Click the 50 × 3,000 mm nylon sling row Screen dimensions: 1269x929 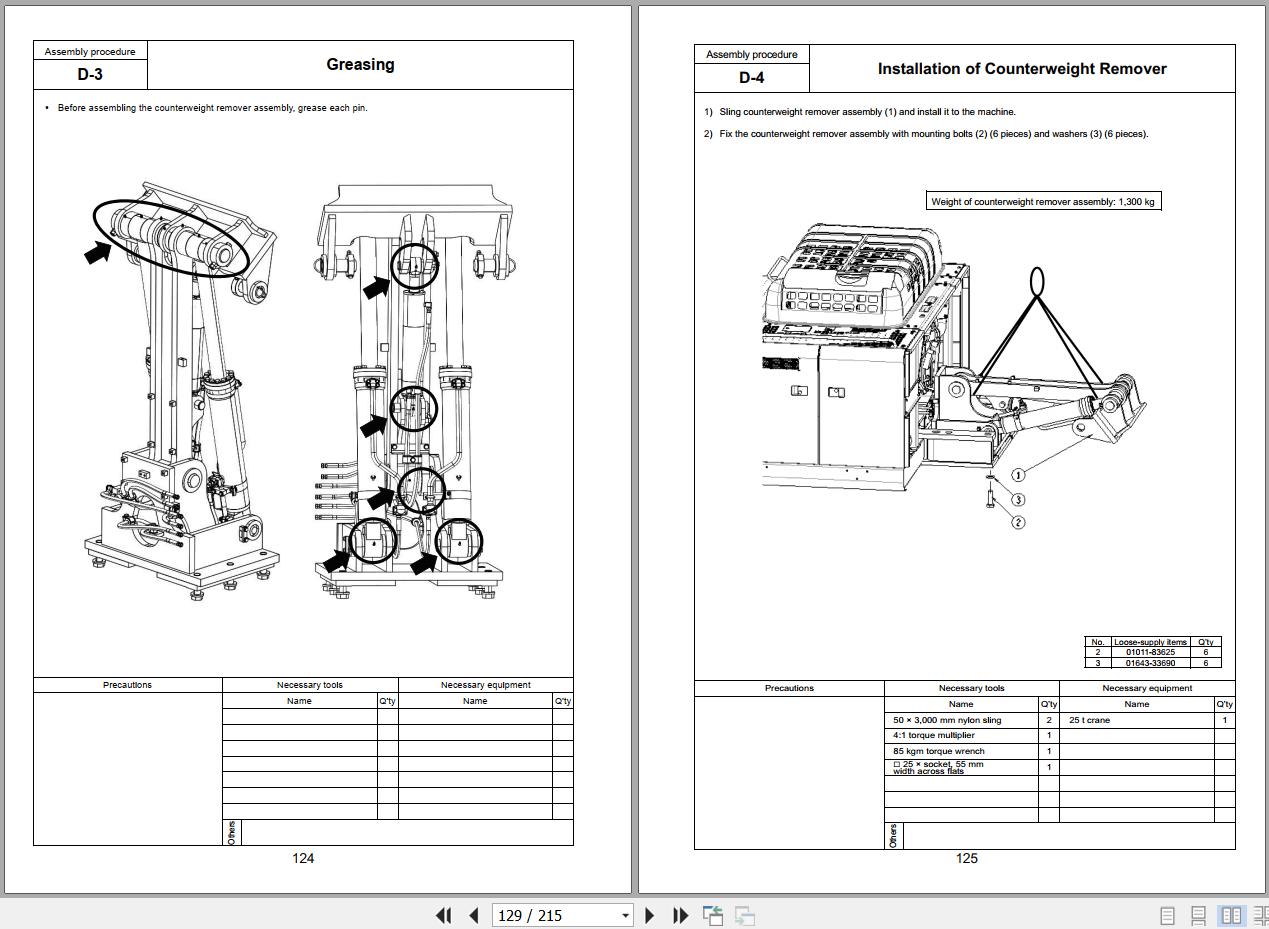coord(946,720)
